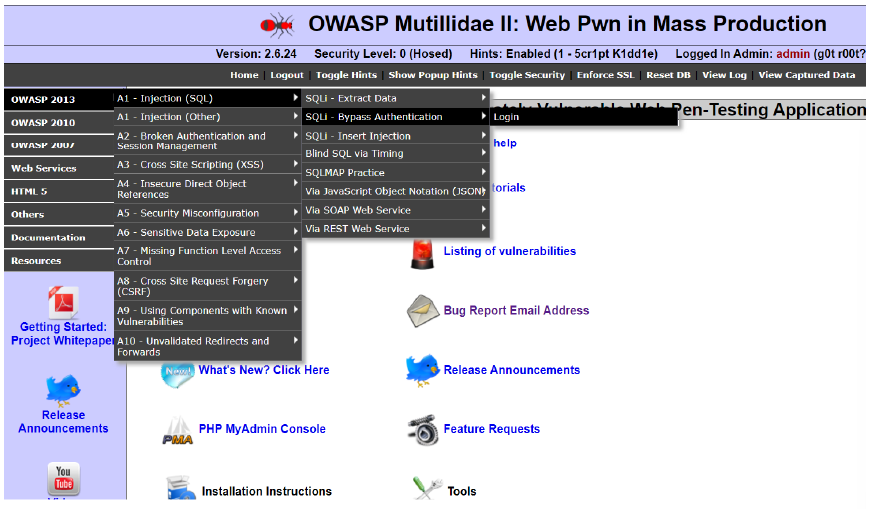The image size is (870, 513).
Task: Open View Log link
Action: click(x=725, y=75)
